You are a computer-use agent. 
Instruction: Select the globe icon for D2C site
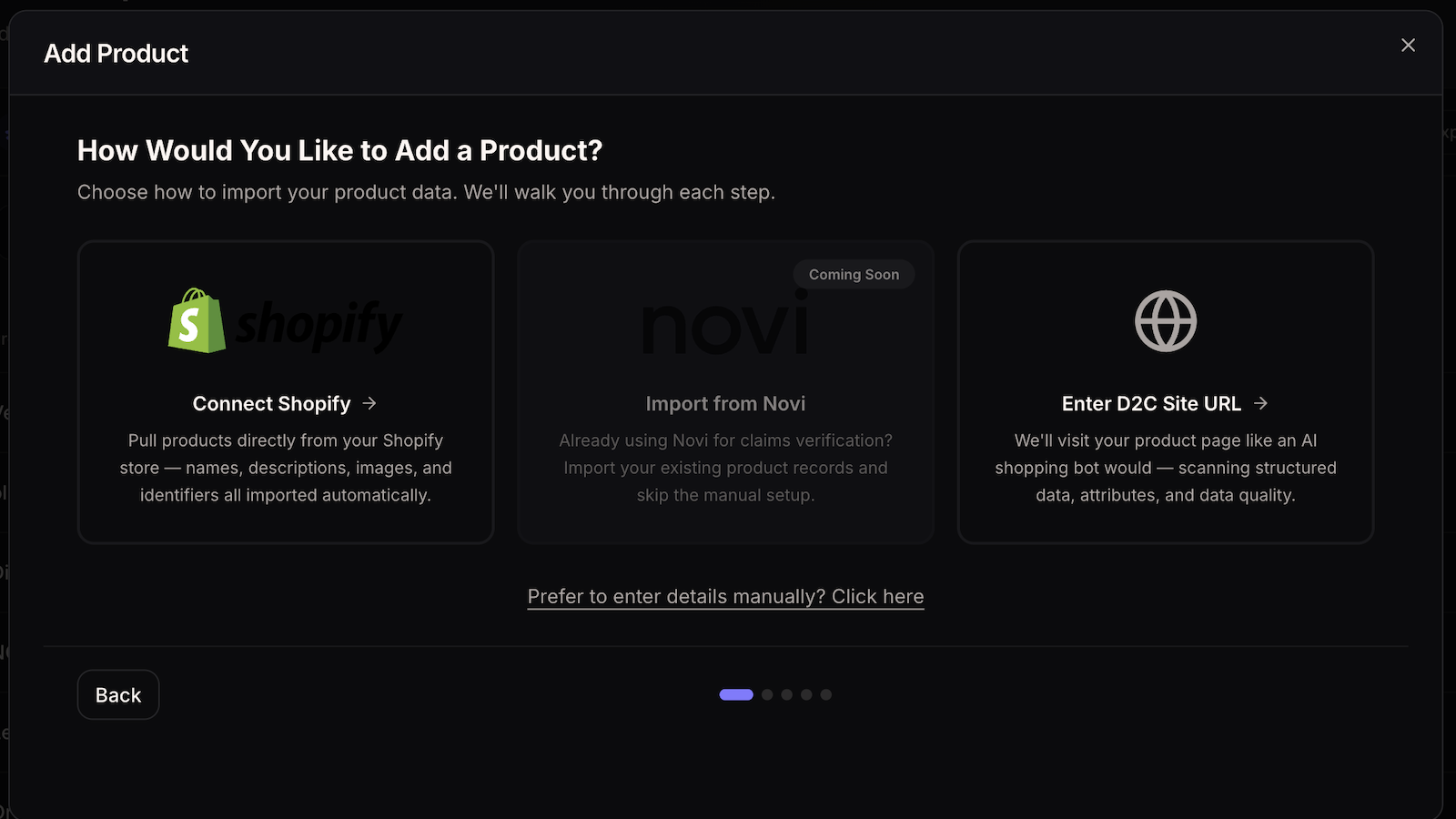(x=1166, y=321)
